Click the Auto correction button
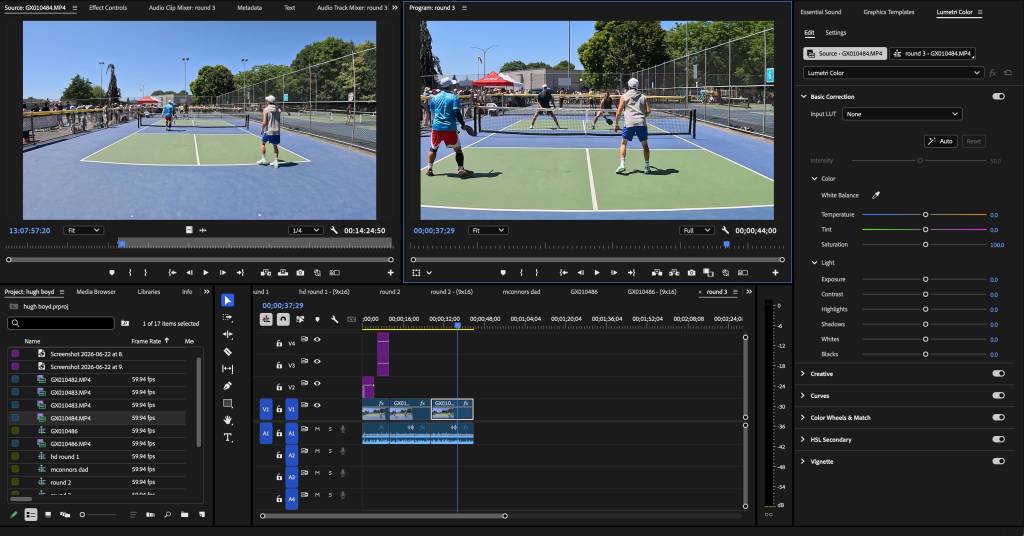Screen dimensions: 1024x536 [940, 141]
